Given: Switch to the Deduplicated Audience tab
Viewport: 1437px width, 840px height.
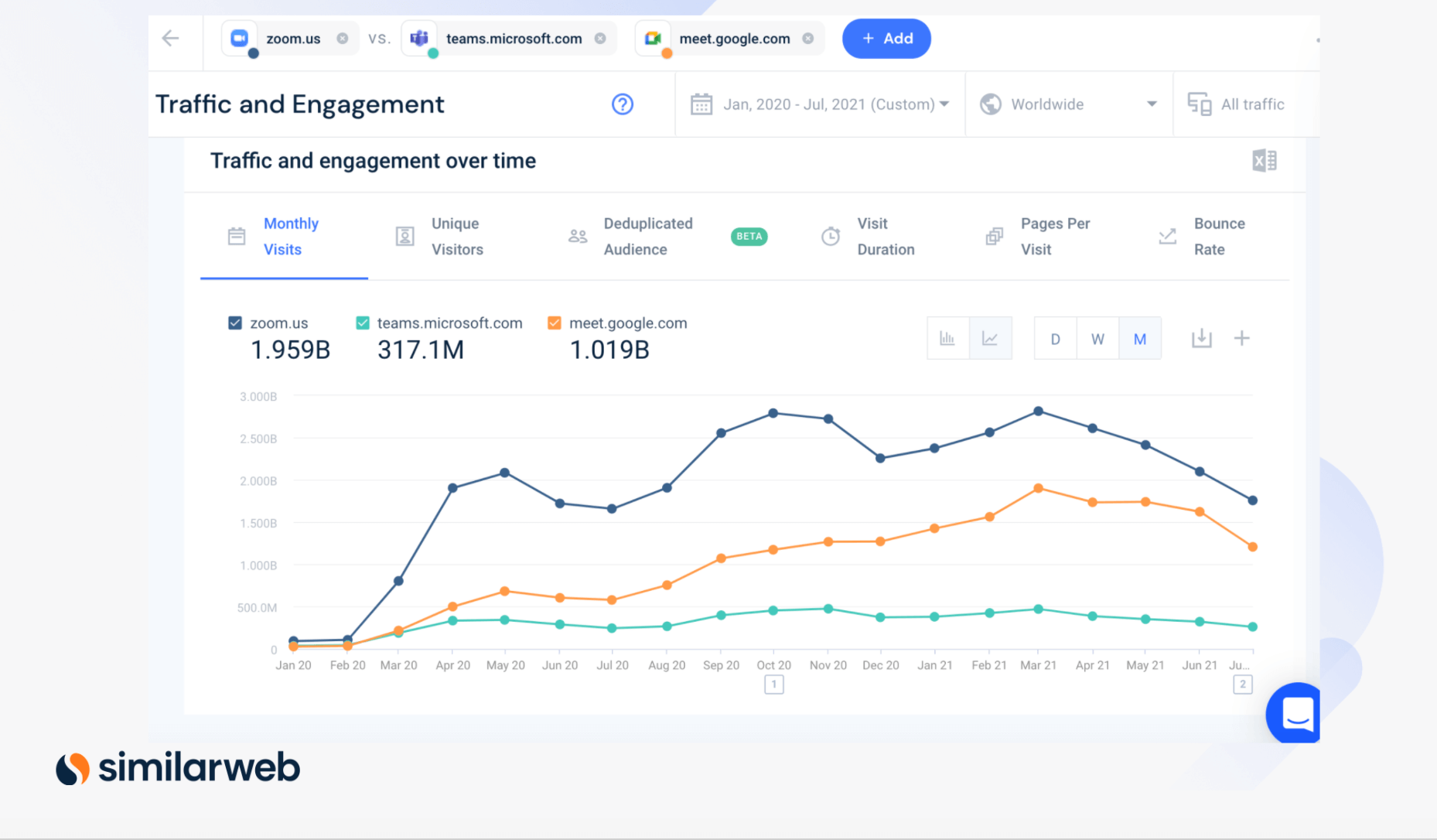Looking at the screenshot, I should (x=648, y=237).
